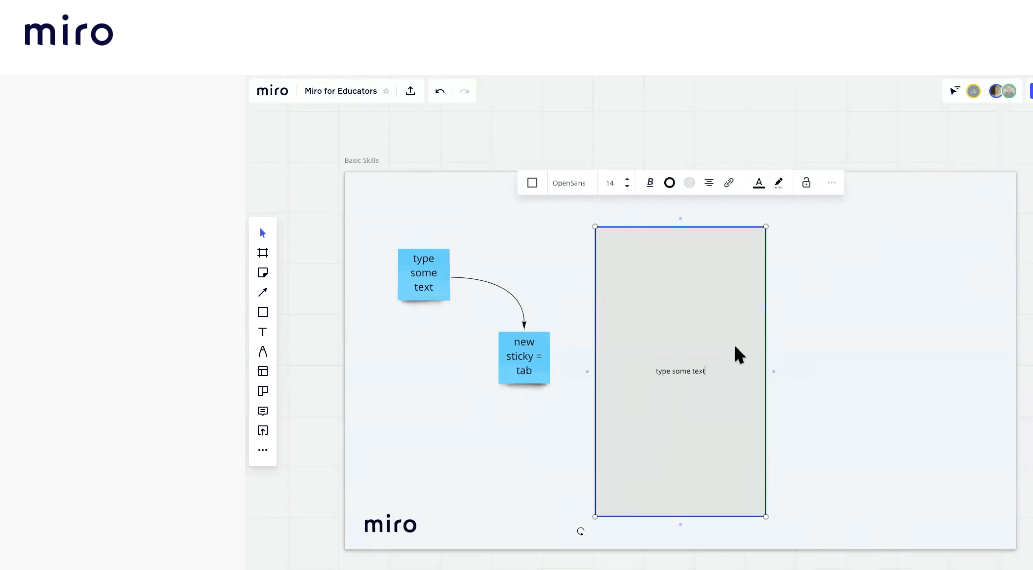The image size is (1033, 570).
Task: Undo the last action
Action: pyautogui.click(x=440, y=91)
